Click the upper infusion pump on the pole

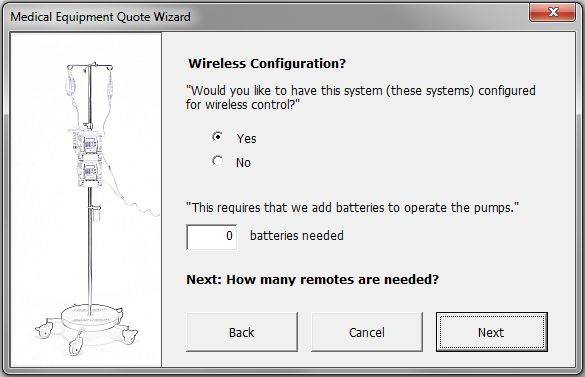(87, 142)
